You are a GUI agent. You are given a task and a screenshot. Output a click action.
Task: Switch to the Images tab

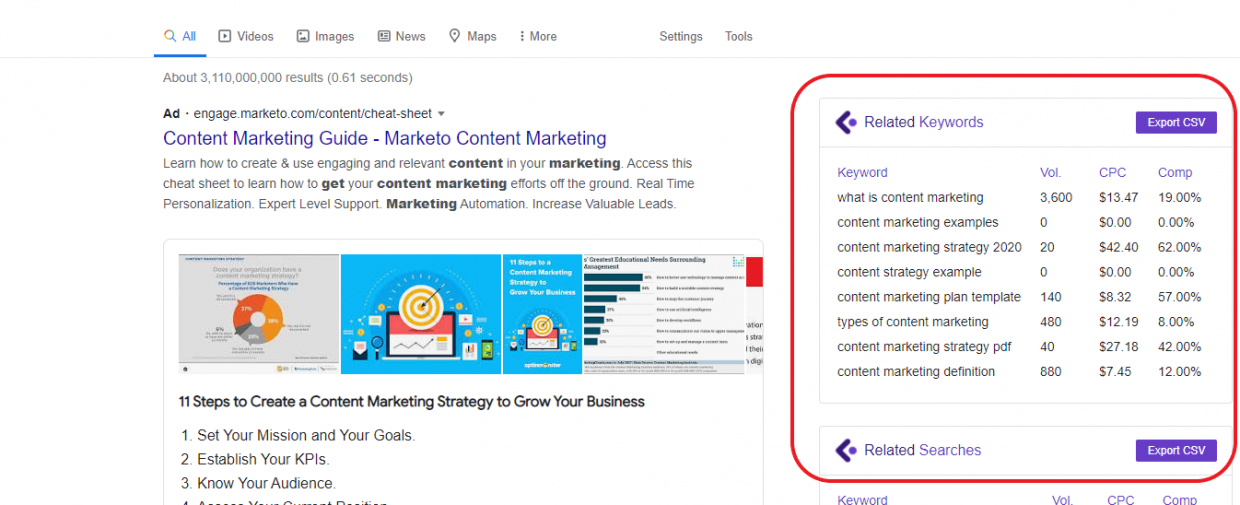326,36
